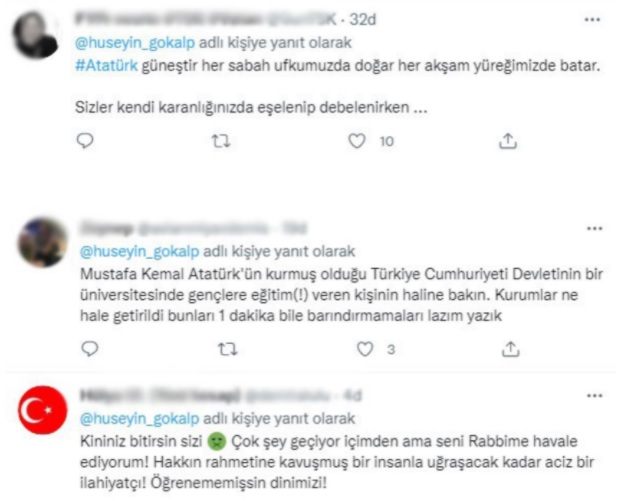Open @huseyin_gokalp mention in third tweet
This screenshot has height=501, width=617.
click(x=140, y=419)
